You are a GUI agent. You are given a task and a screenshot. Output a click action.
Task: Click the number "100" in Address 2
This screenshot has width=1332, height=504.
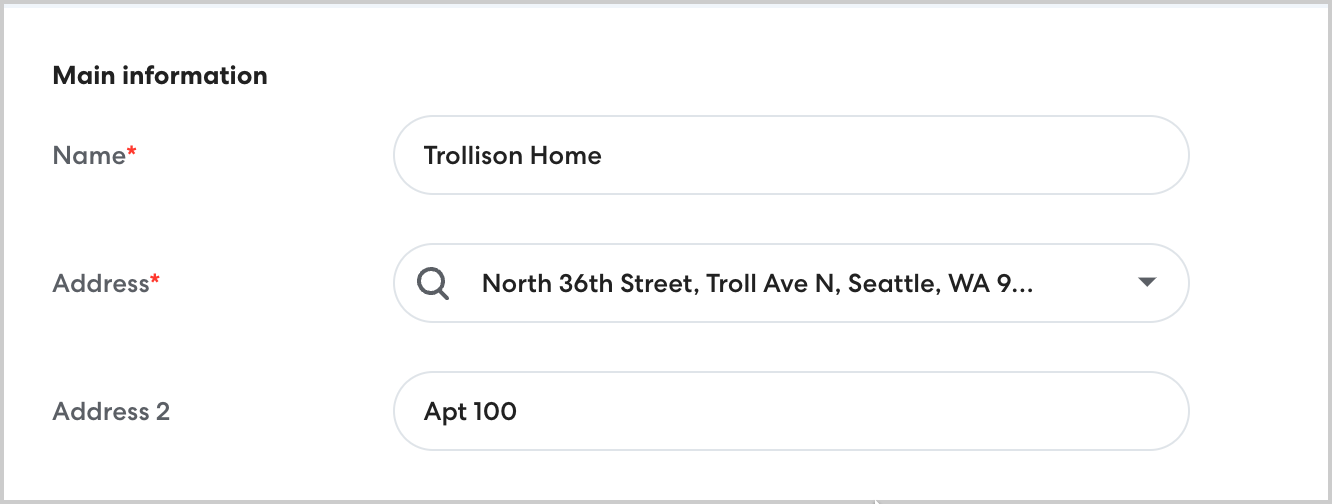click(x=490, y=412)
